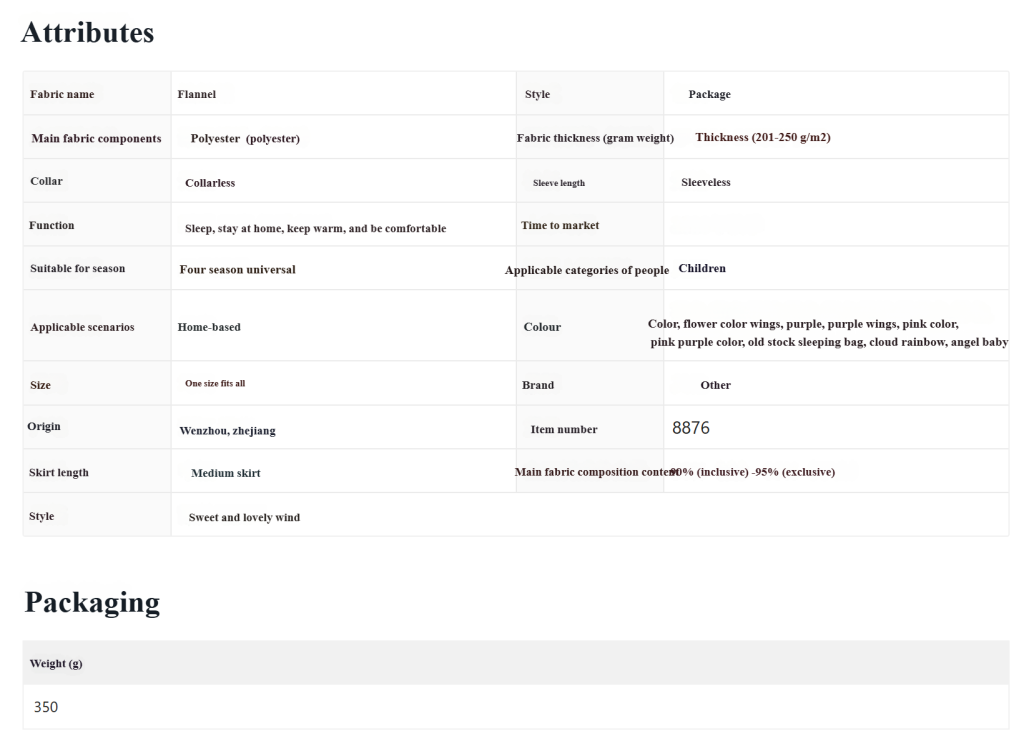Select the Flannel fabric name value
The width and height of the screenshot is (1024, 744).
(x=197, y=94)
